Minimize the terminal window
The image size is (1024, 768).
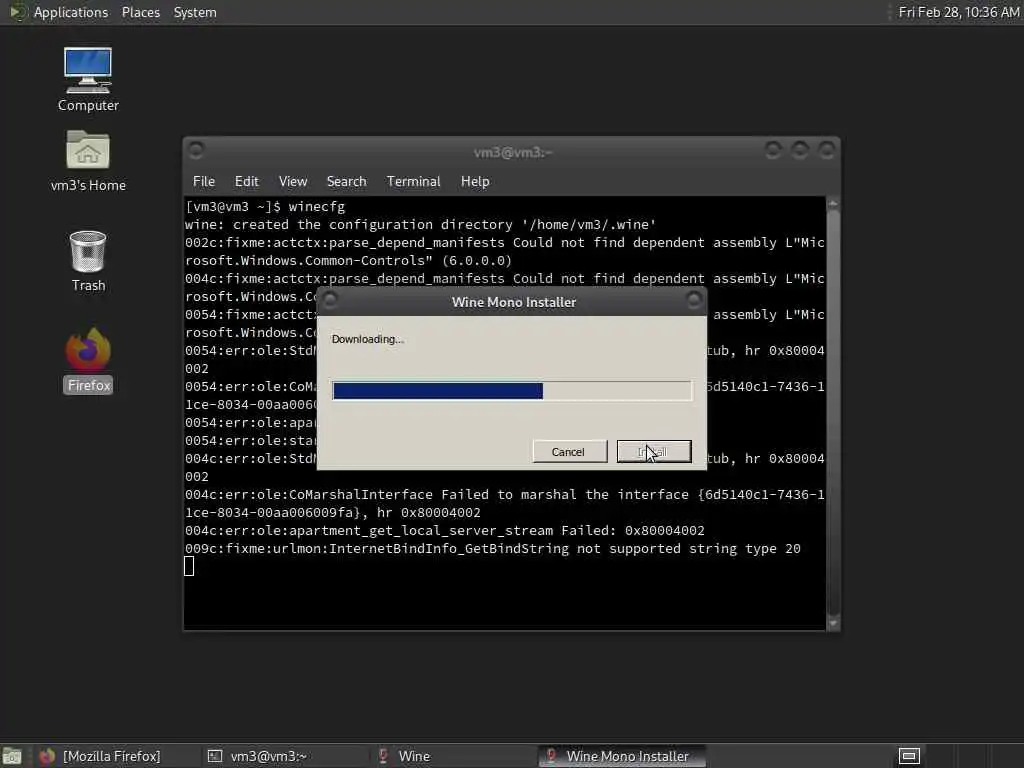(773, 150)
